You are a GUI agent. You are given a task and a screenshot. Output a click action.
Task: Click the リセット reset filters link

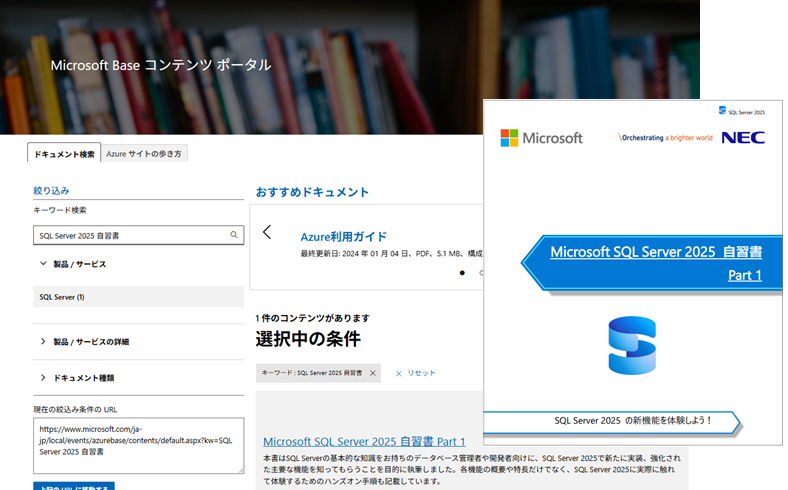pos(415,373)
